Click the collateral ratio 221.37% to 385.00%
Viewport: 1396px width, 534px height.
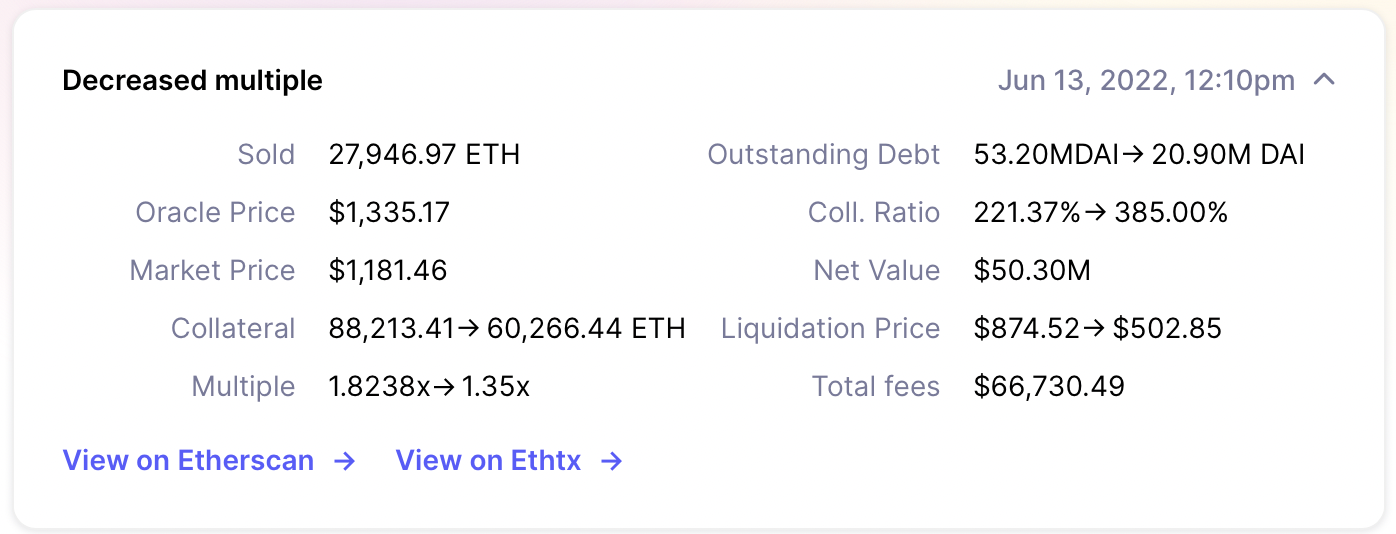[1100, 213]
